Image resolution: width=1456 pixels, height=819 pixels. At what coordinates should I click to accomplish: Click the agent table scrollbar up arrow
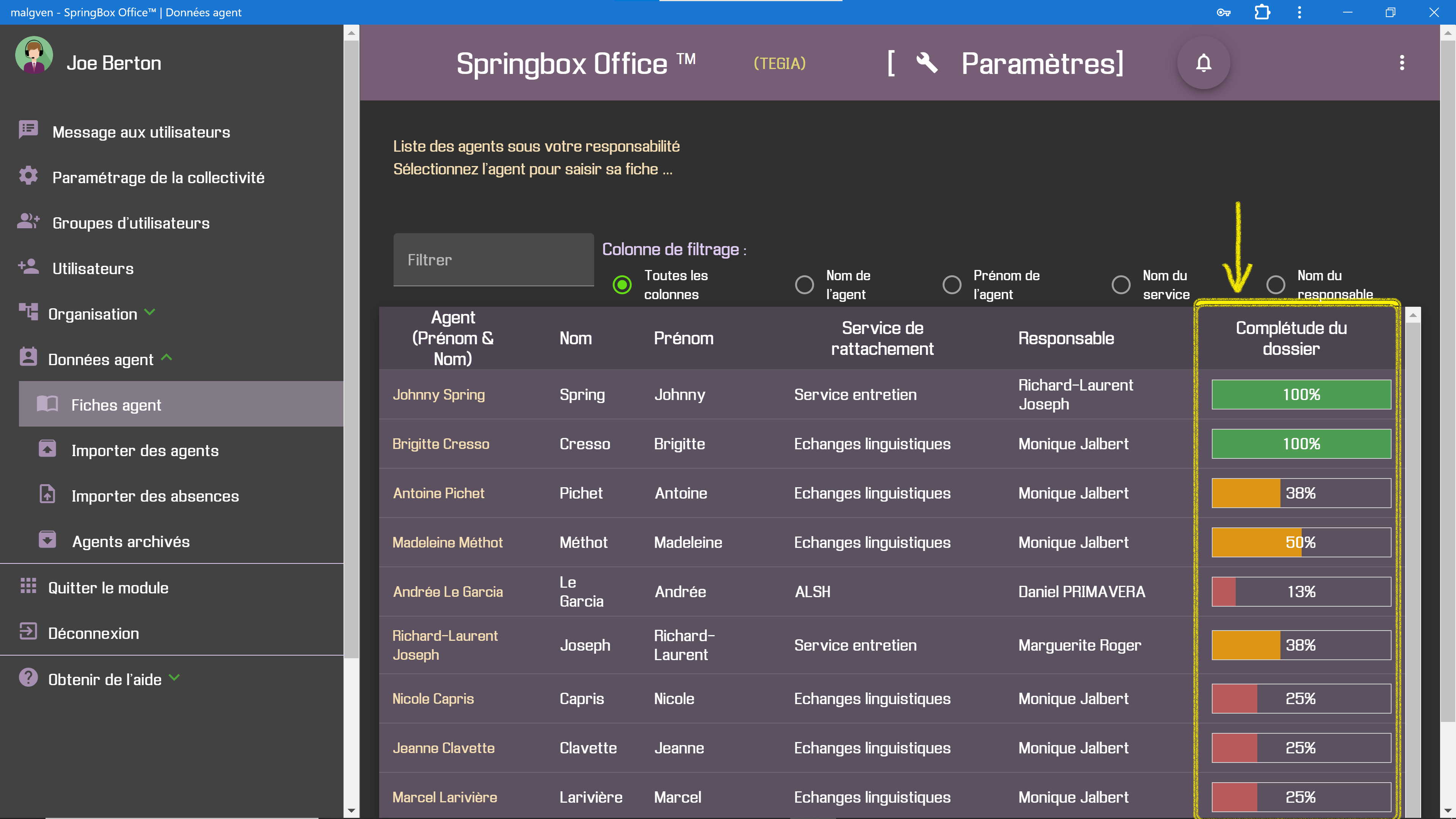(1412, 315)
